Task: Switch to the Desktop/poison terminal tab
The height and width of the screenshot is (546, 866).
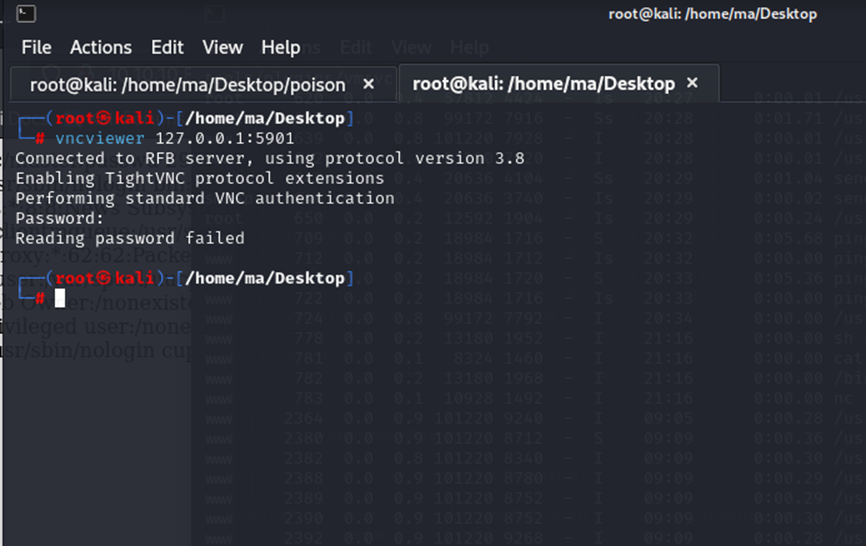Action: tap(187, 85)
